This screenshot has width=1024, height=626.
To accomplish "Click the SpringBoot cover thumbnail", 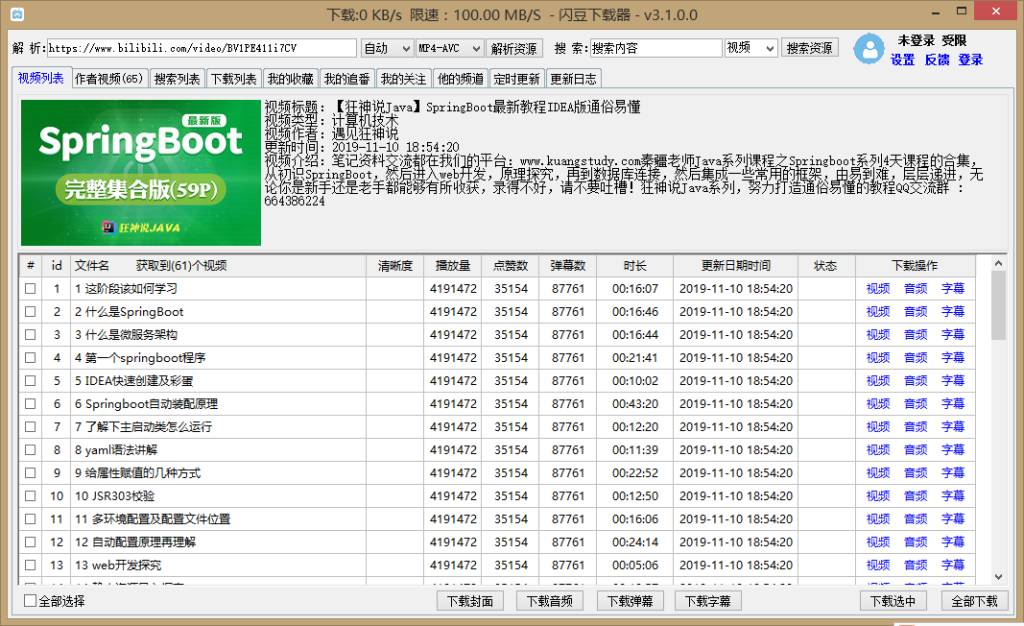I will coord(140,172).
